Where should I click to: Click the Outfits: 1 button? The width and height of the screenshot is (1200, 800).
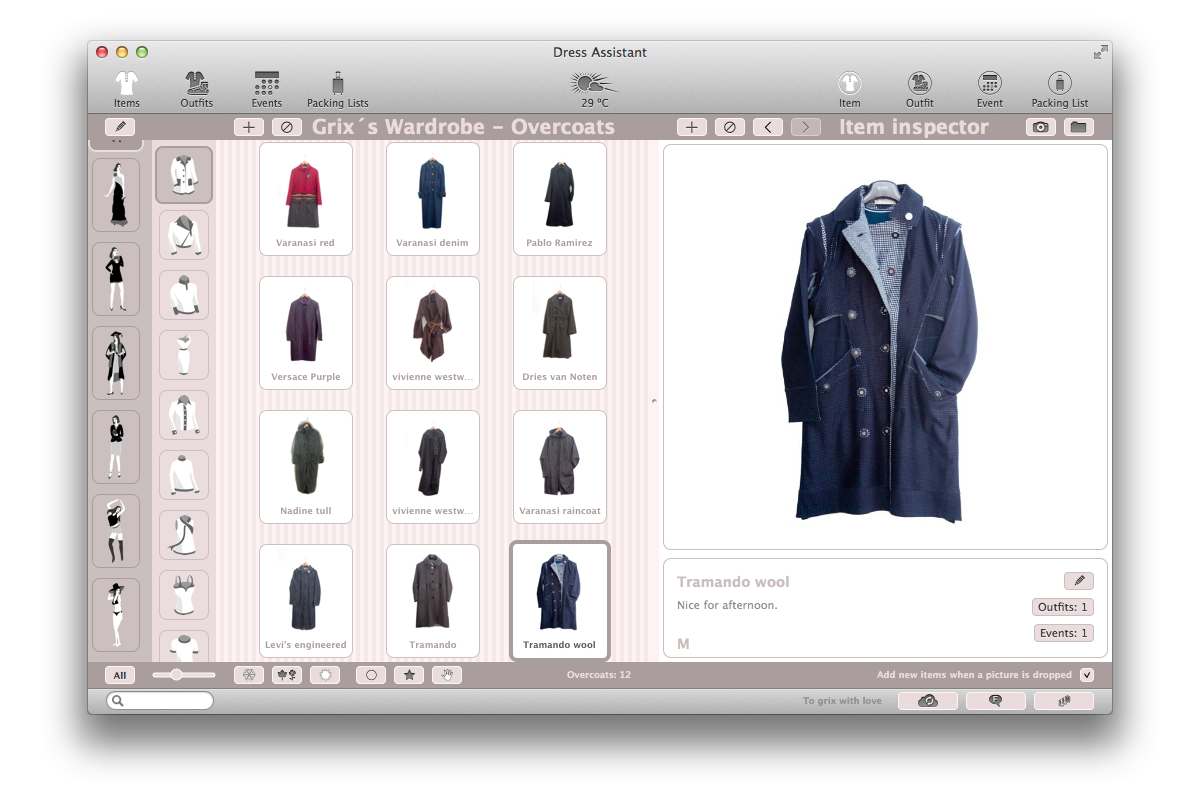pyautogui.click(x=1063, y=607)
